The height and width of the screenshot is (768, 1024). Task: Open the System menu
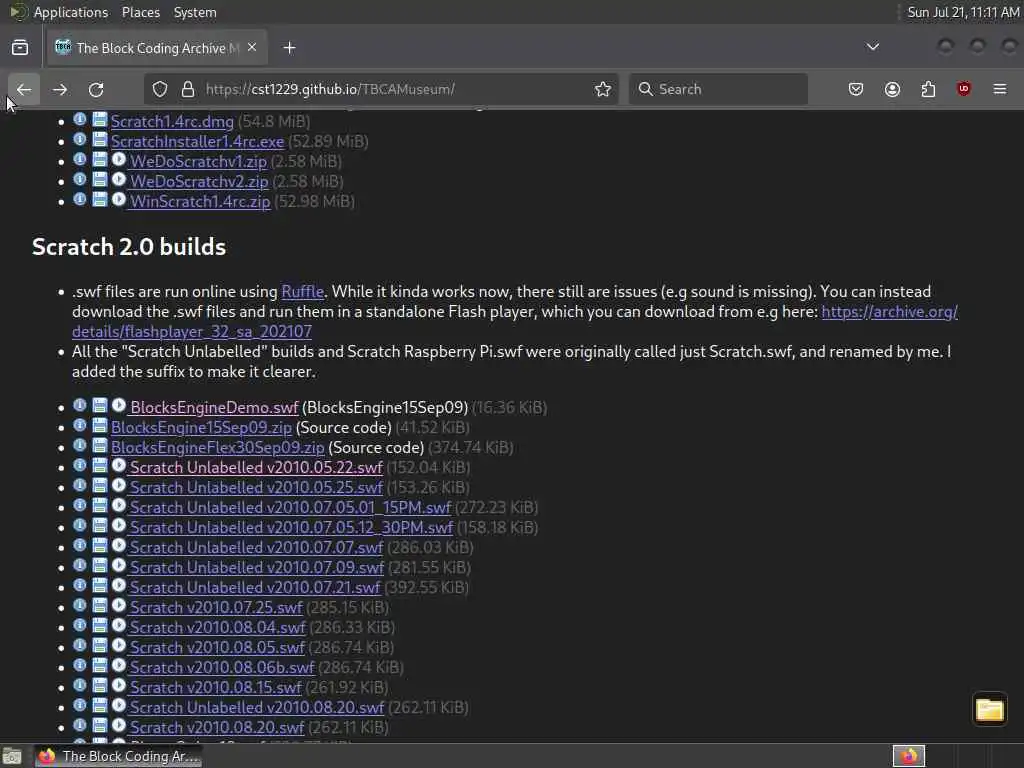coord(195,12)
